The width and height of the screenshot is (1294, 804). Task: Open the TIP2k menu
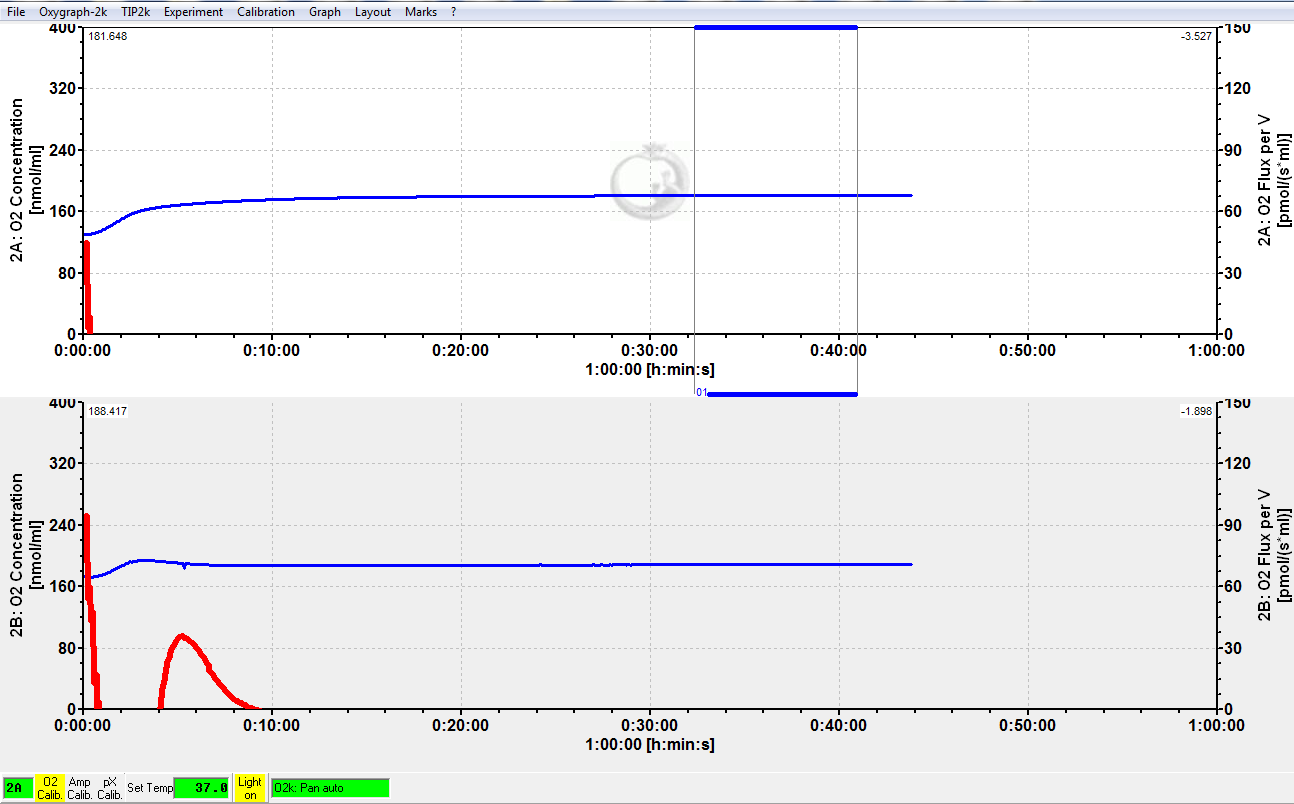[135, 12]
